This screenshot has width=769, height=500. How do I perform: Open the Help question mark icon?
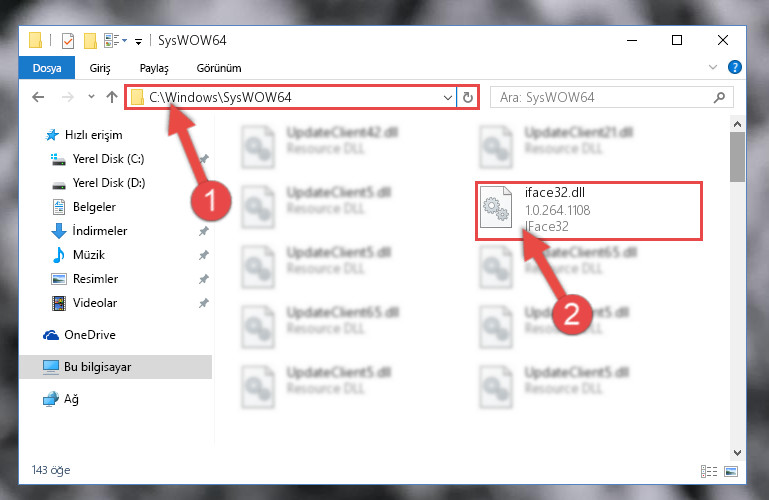[x=734, y=67]
